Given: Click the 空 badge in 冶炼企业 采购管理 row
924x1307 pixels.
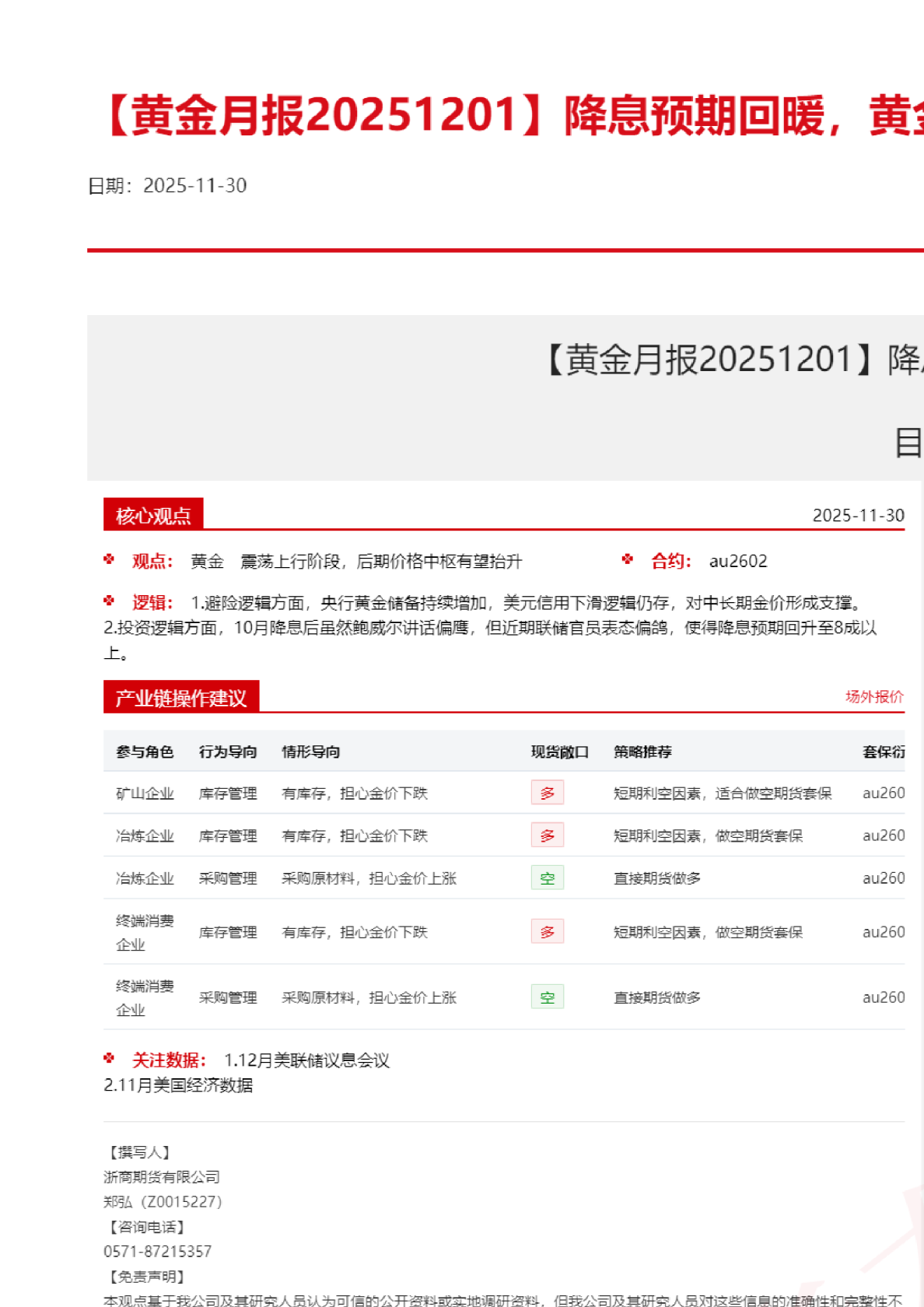Looking at the screenshot, I should (547, 878).
